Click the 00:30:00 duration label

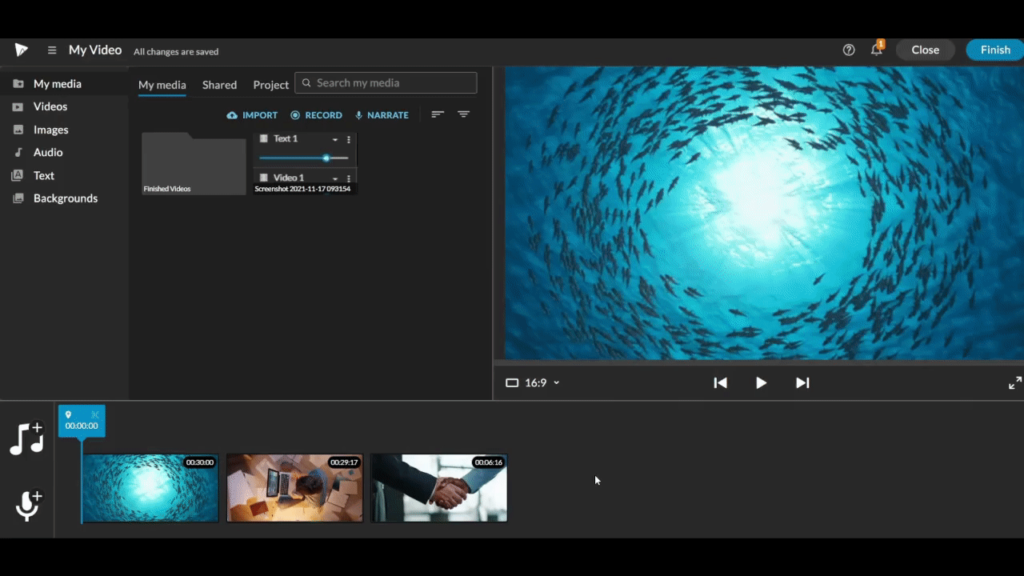(x=200, y=462)
